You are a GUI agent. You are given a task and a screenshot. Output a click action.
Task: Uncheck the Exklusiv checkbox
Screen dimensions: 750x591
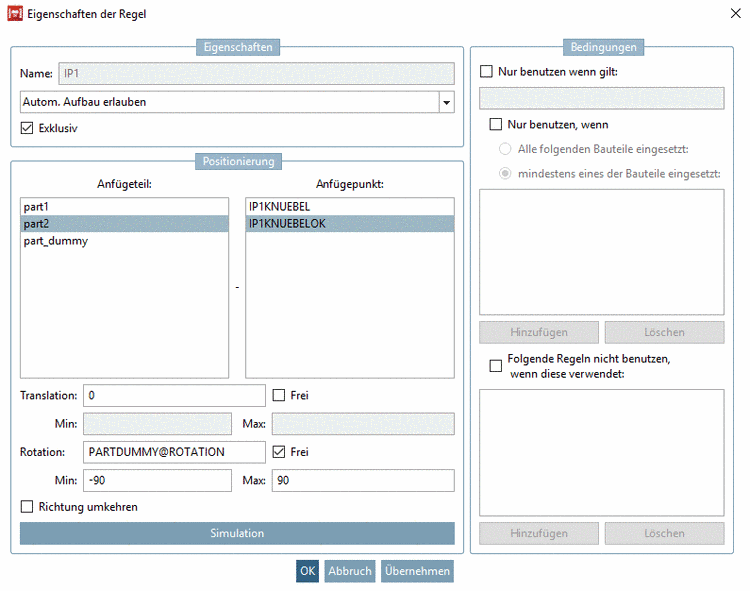[27, 128]
